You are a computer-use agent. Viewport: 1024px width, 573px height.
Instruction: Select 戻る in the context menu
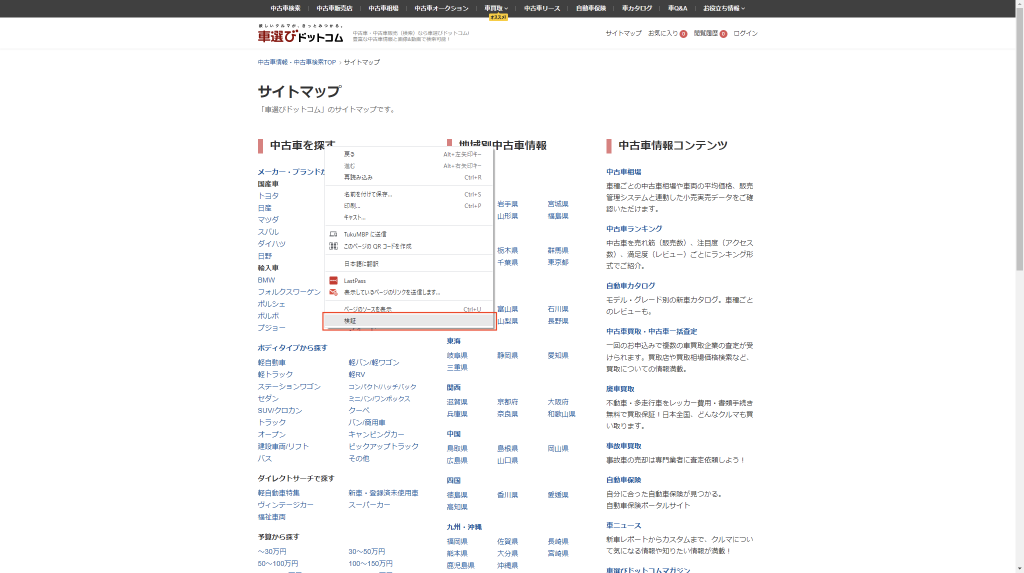click(x=409, y=154)
